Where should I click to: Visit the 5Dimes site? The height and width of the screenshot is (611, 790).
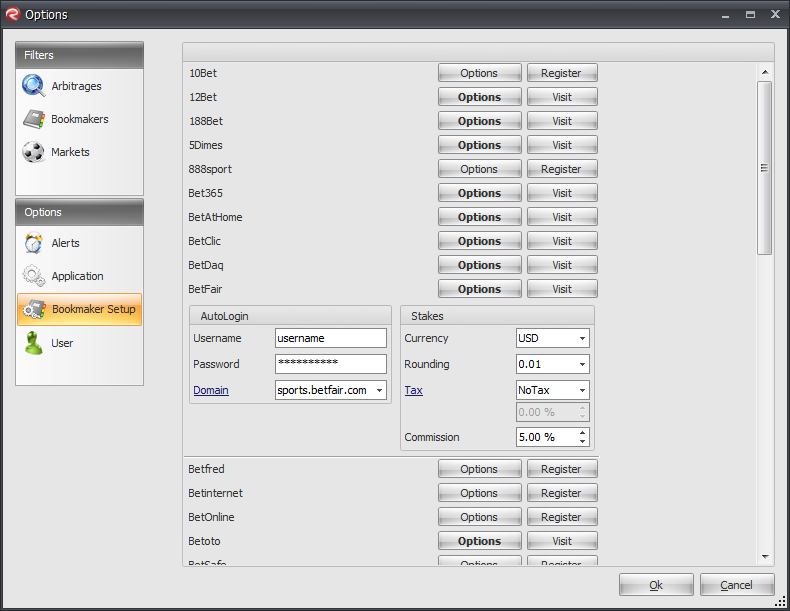562,145
